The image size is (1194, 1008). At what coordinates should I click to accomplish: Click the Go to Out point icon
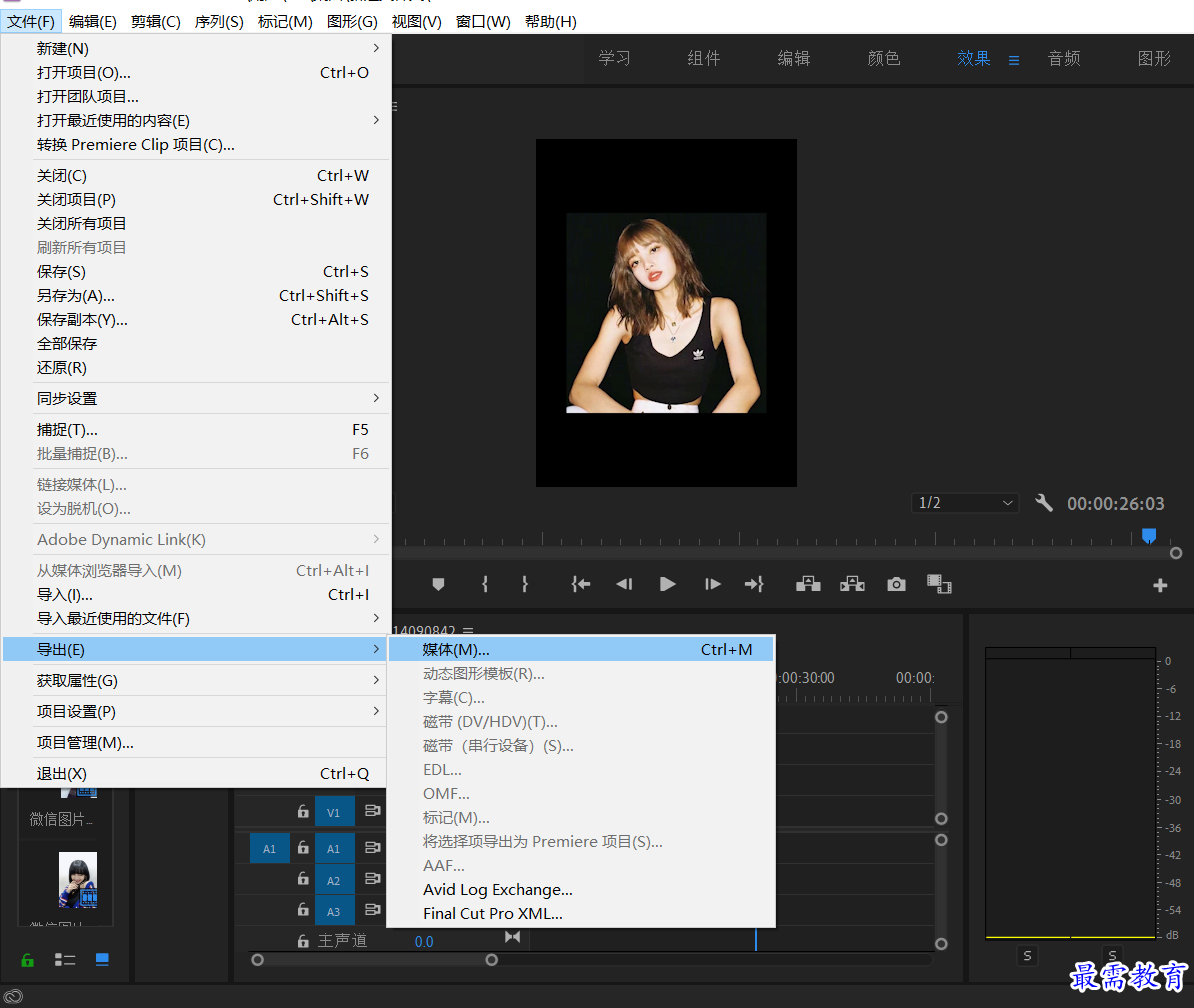(754, 584)
